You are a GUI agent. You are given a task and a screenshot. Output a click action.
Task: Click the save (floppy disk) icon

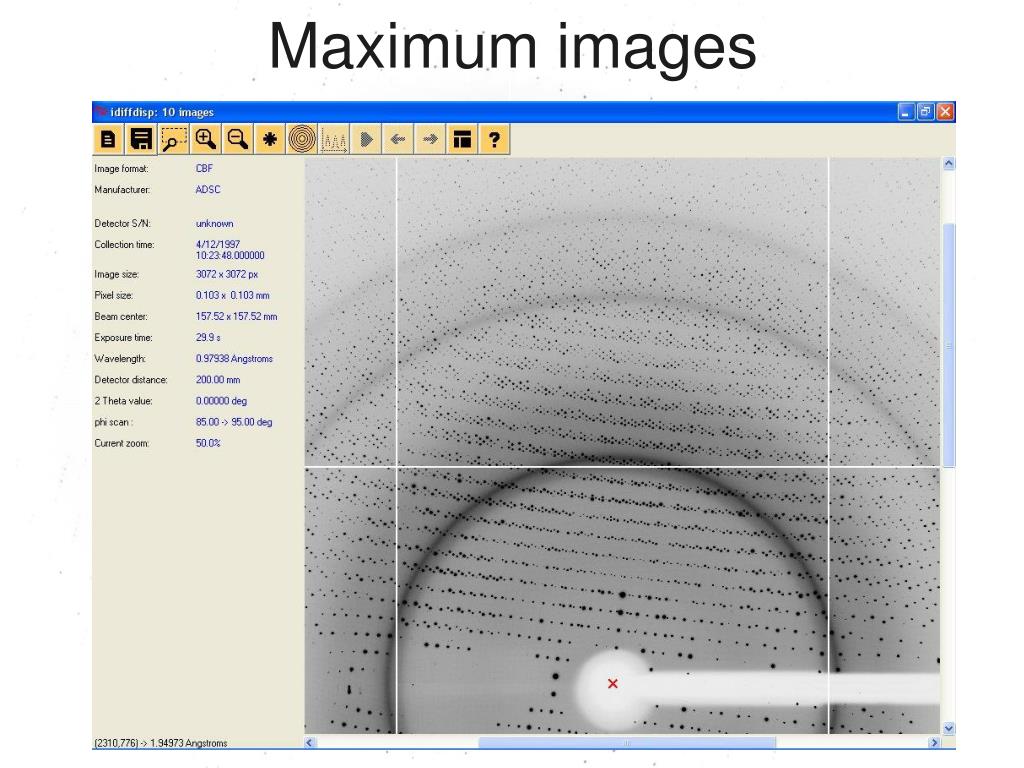(x=140, y=139)
